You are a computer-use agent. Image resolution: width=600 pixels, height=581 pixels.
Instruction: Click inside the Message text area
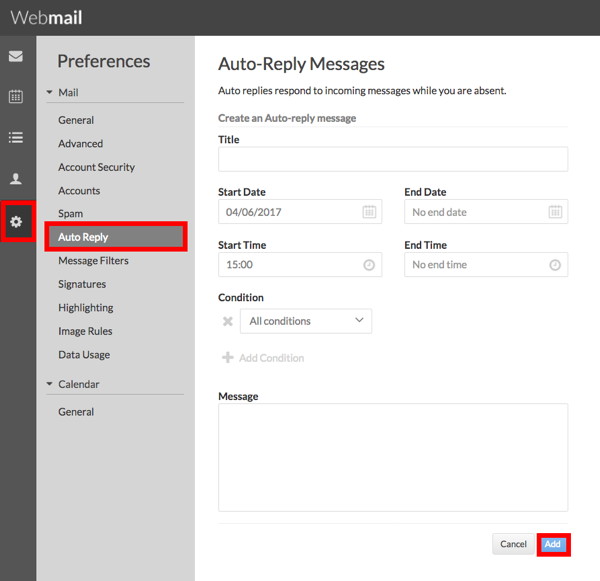tap(393, 457)
